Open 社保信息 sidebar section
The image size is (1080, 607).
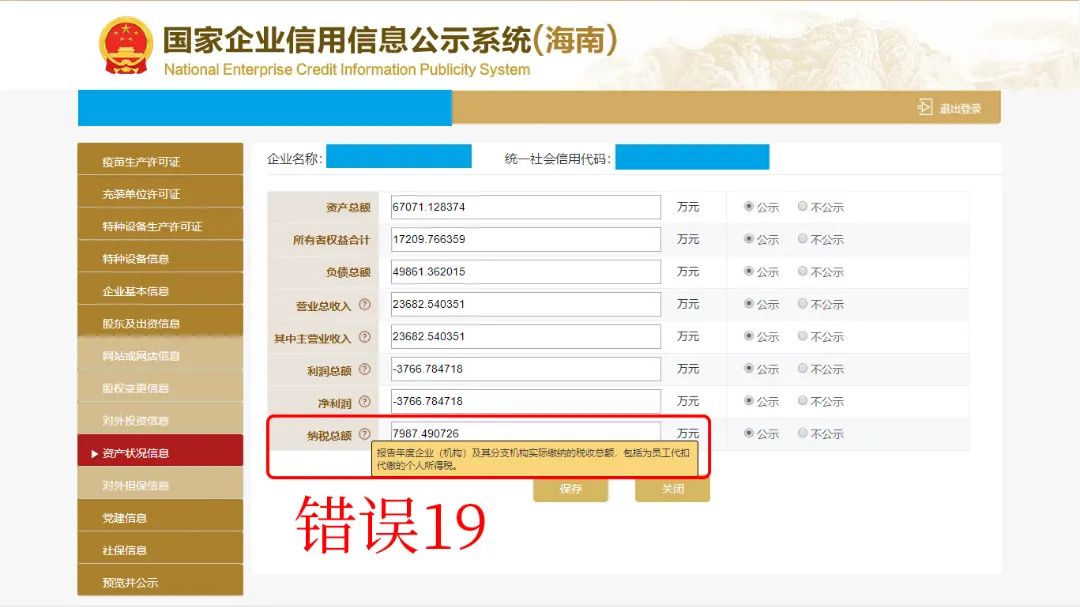point(125,550)
